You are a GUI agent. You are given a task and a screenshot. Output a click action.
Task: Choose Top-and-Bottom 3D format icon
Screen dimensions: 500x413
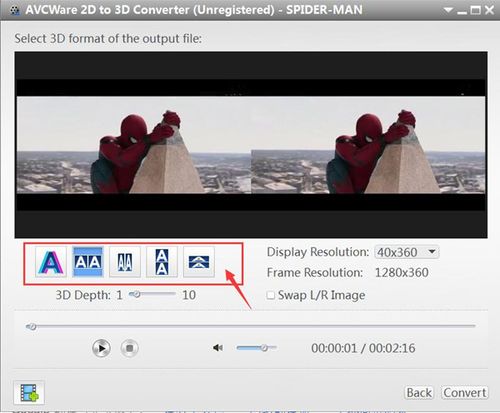162,262
